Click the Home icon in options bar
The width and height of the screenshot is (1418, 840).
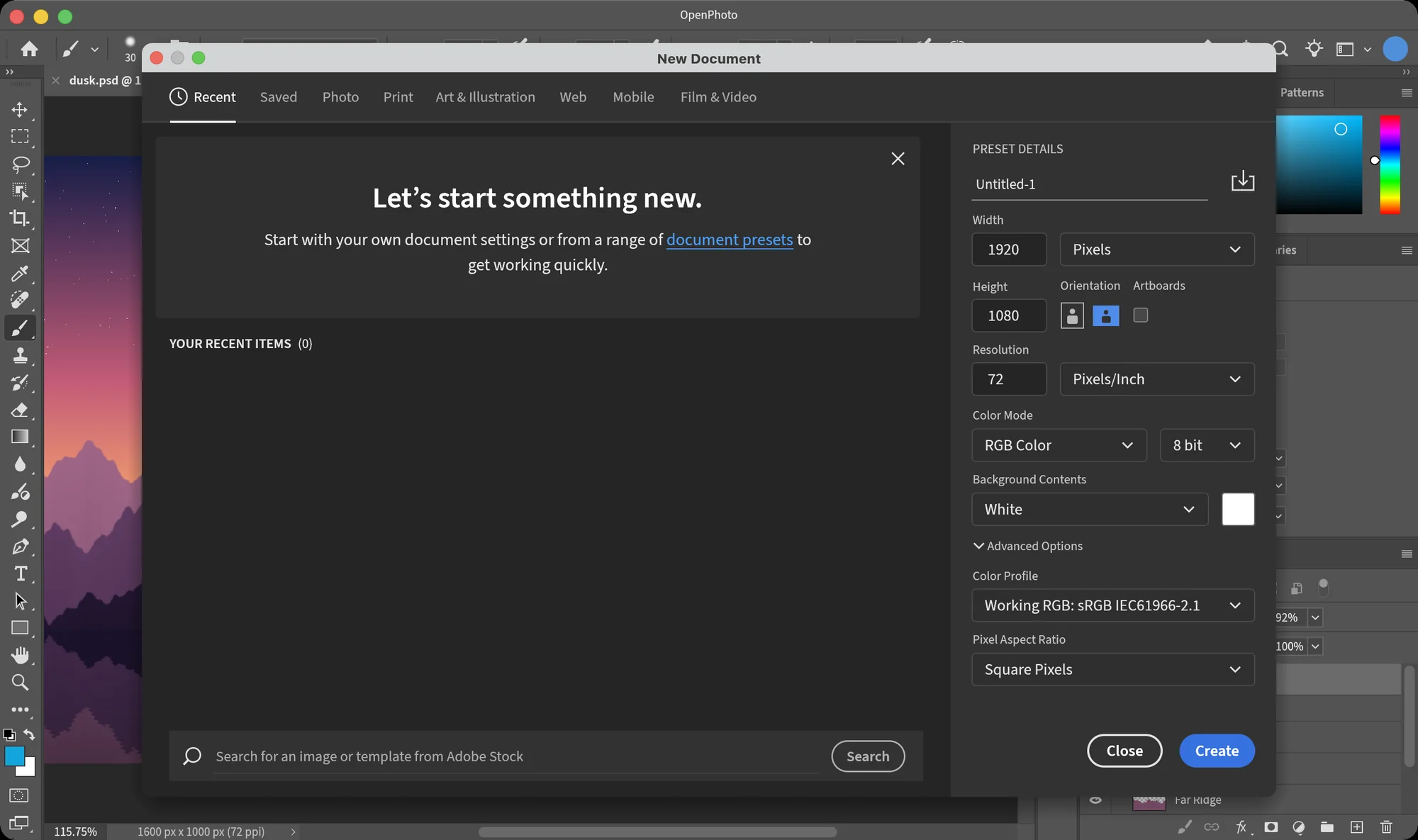pos(29,49)
